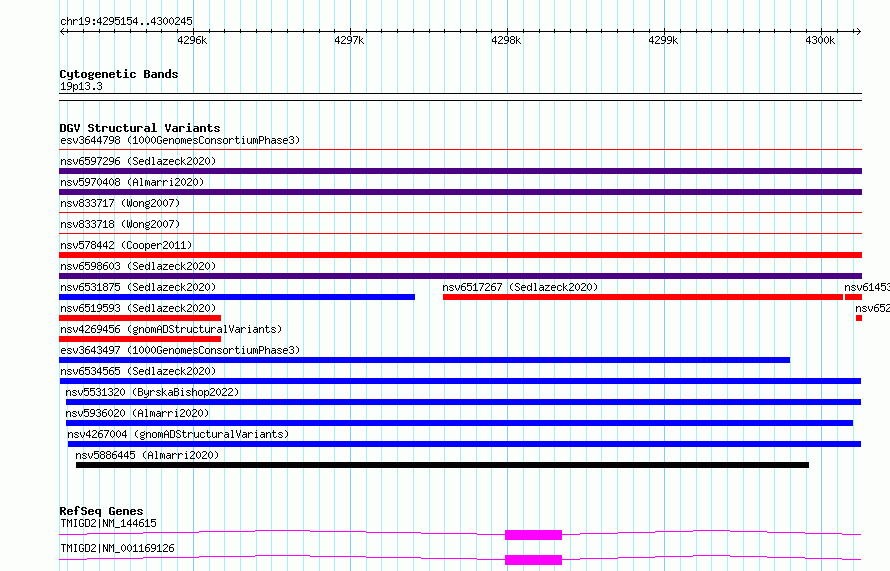The width and height of the screenshot is (890, 571).
Task: Click the 19p13.3 cytogenetic band label
Action: coord(81,86)
